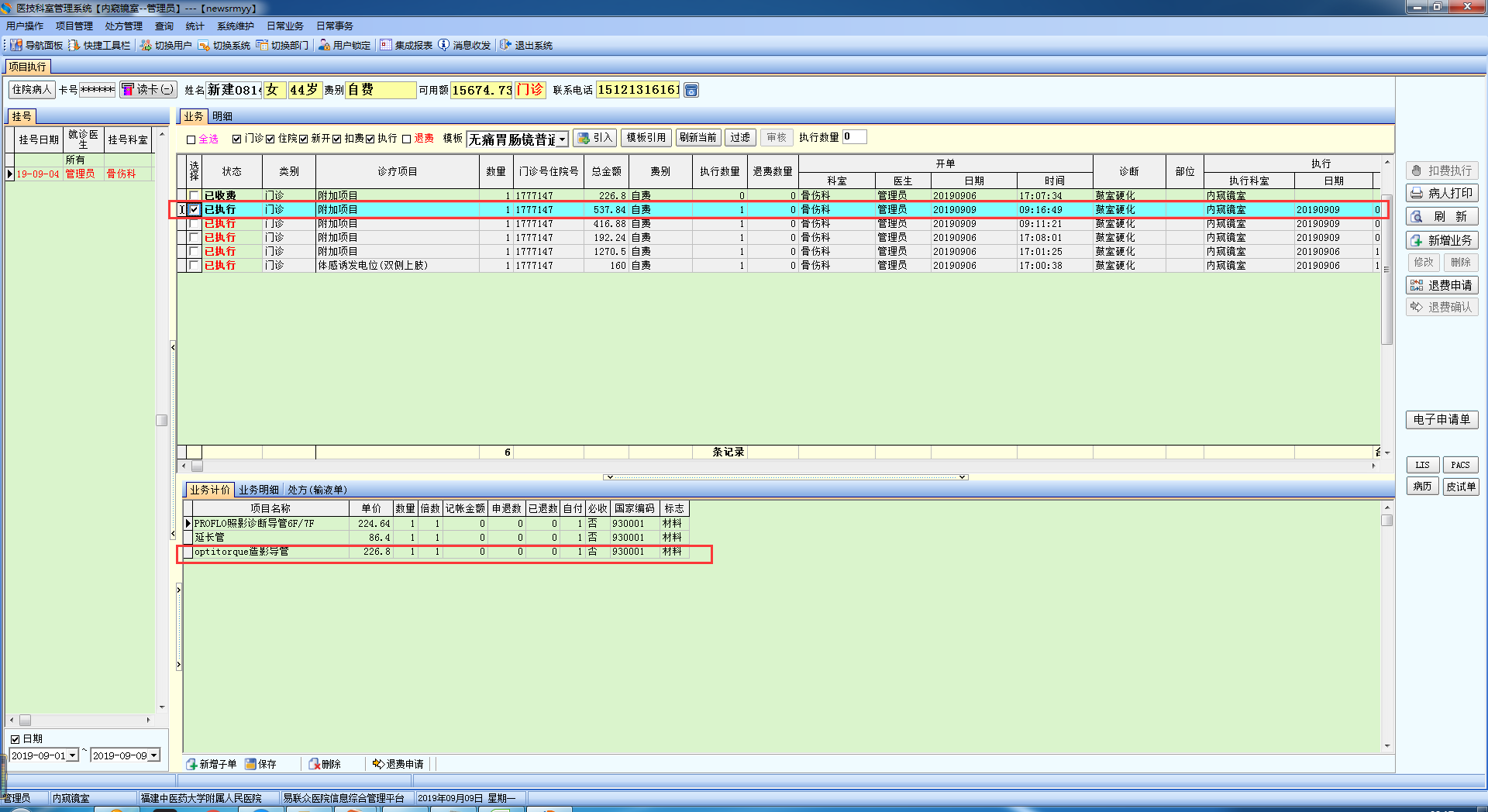Open the 项目管理 menu
The image size is (1488, 812).
point(74,26)
